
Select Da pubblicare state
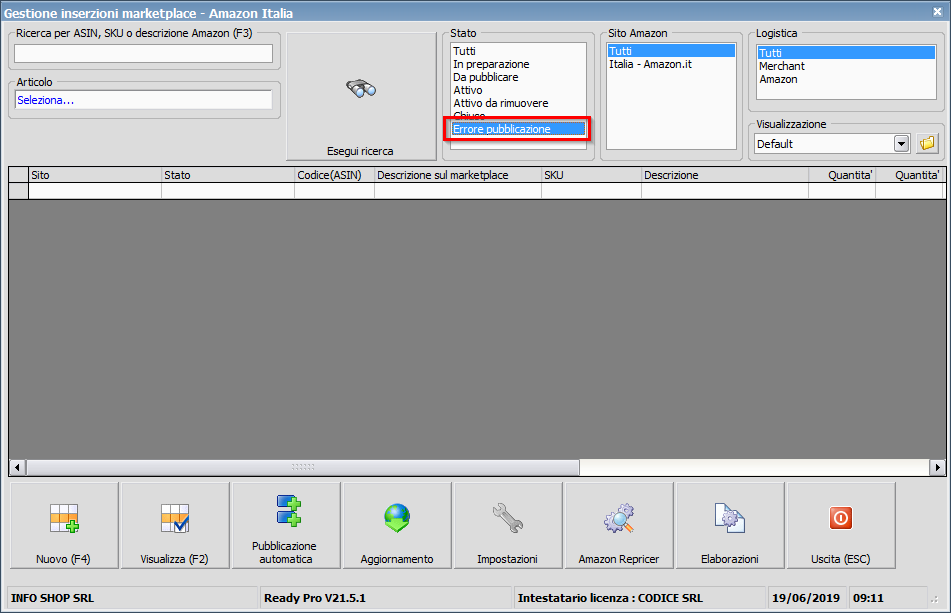[486, 77]
